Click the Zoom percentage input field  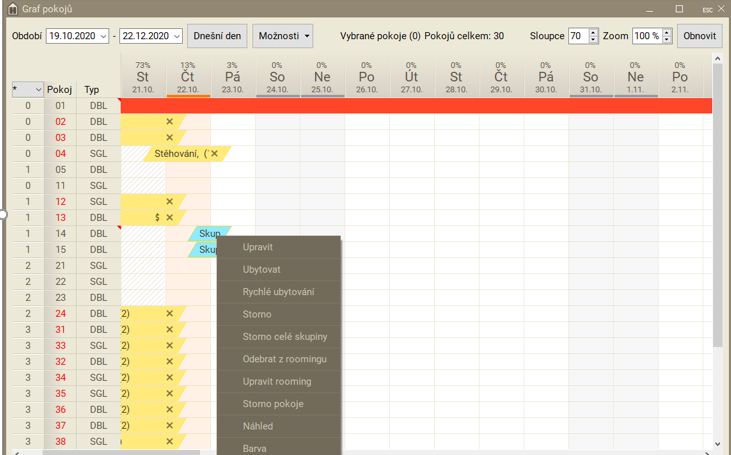[x=645, y=36]
